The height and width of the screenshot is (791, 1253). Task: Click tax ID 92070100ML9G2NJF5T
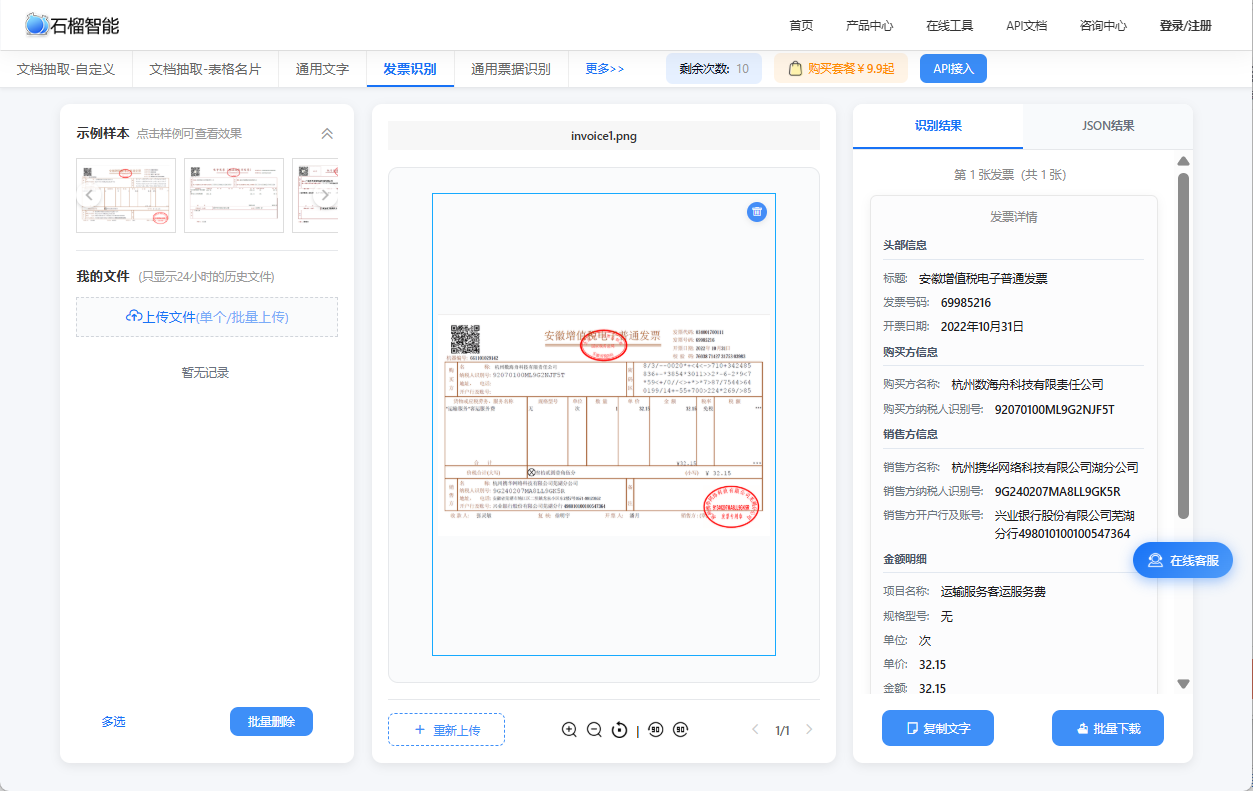click(1054, 409)
